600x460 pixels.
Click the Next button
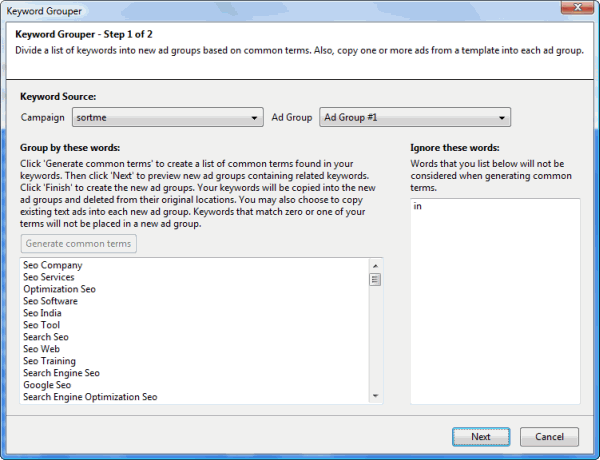pyautogui.click(x=481, y=437)
